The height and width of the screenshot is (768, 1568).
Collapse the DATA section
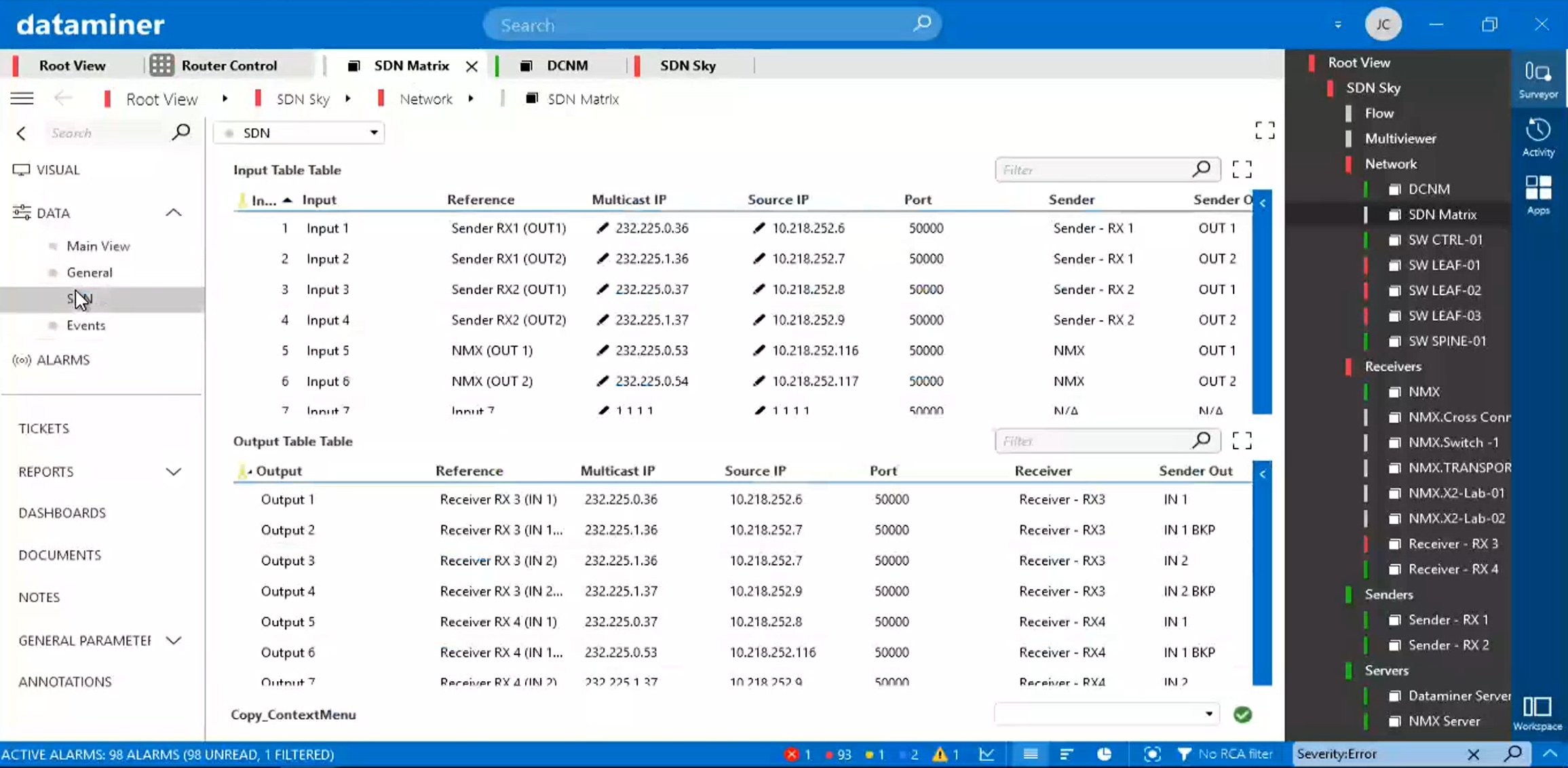coord(174,213)
